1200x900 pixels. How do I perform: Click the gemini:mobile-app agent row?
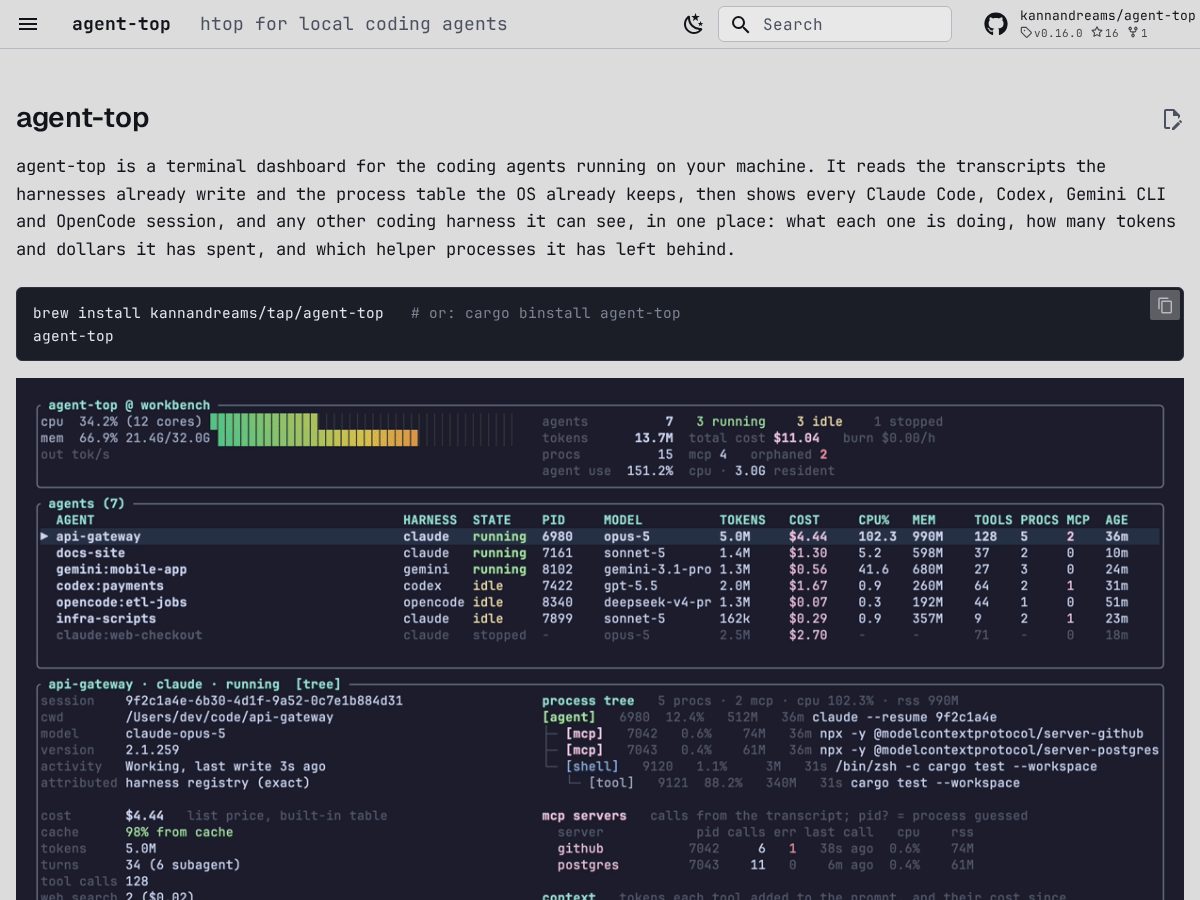click(600, 569)
